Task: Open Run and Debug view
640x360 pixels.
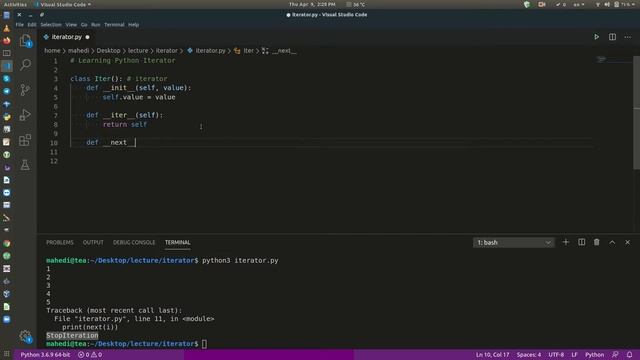Action: 25,115
